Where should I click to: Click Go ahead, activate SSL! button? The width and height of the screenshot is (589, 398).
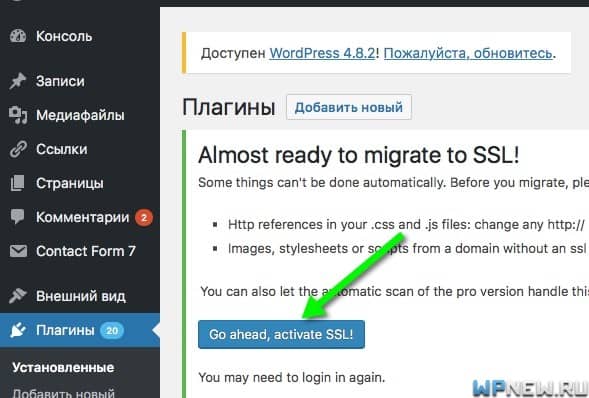[281, 334]
